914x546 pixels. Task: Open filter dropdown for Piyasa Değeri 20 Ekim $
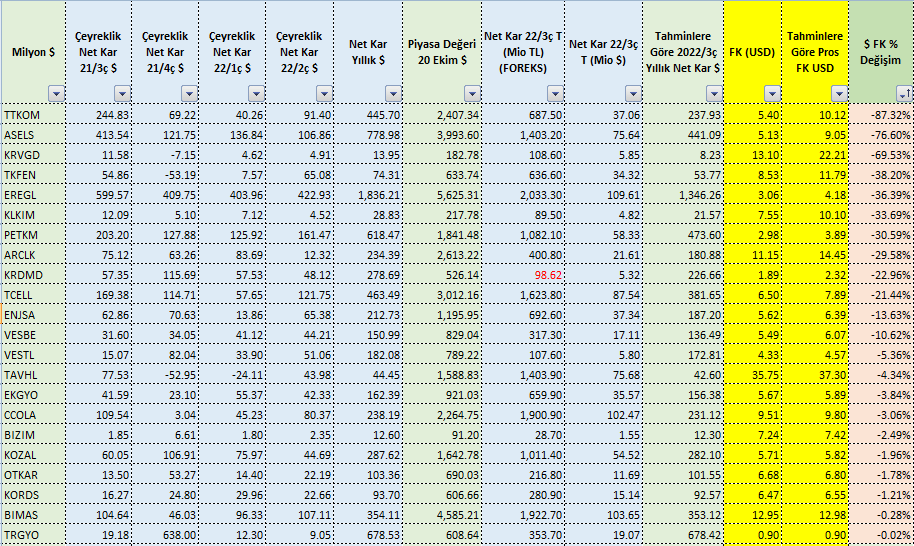tap(472, 93)
